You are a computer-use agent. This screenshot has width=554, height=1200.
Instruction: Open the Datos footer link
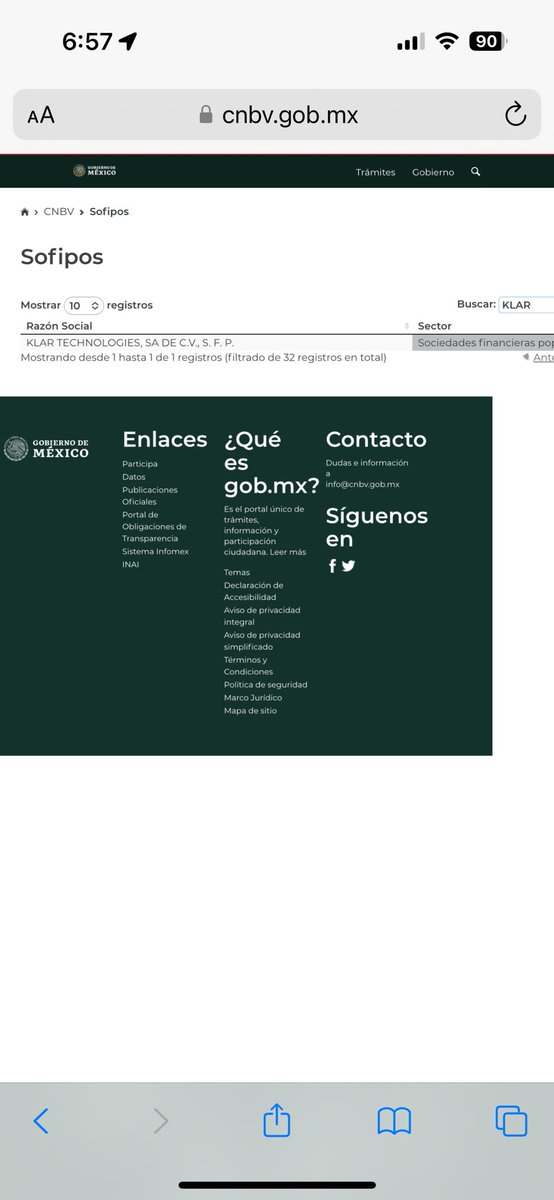[134, 477]
